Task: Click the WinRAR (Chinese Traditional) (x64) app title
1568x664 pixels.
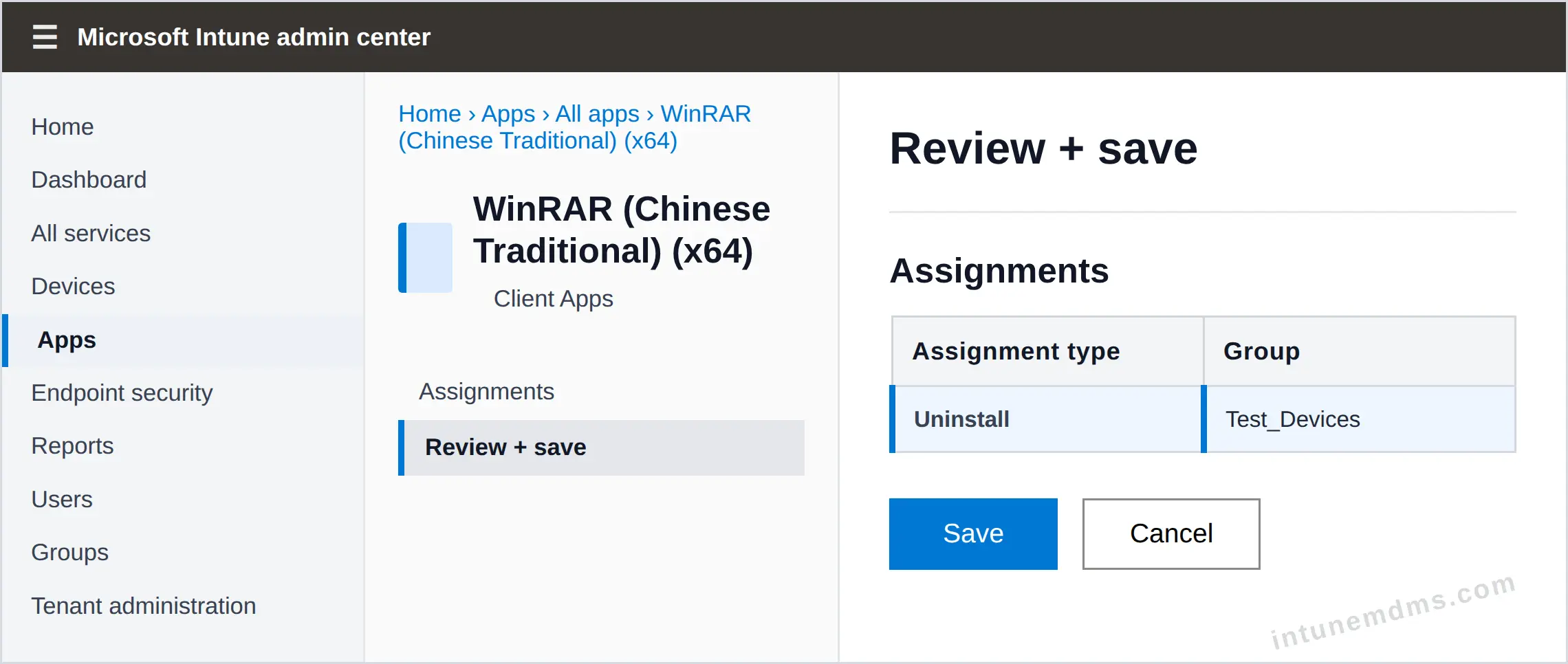Action: click(x=621, y=230)
